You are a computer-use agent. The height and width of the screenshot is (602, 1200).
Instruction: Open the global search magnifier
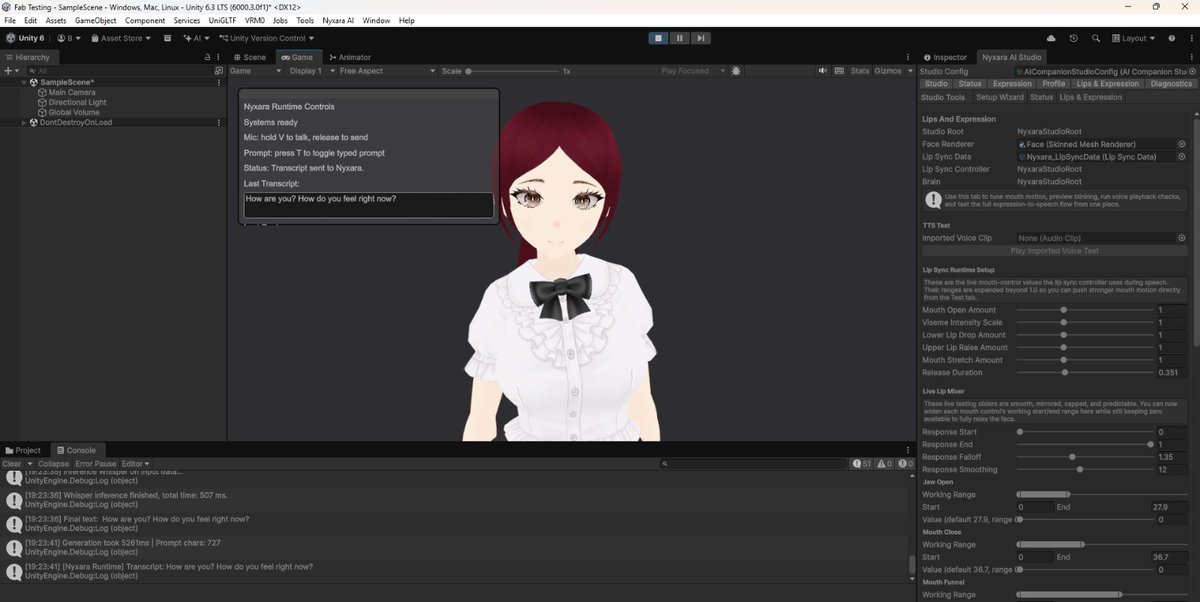point(1095,38)
